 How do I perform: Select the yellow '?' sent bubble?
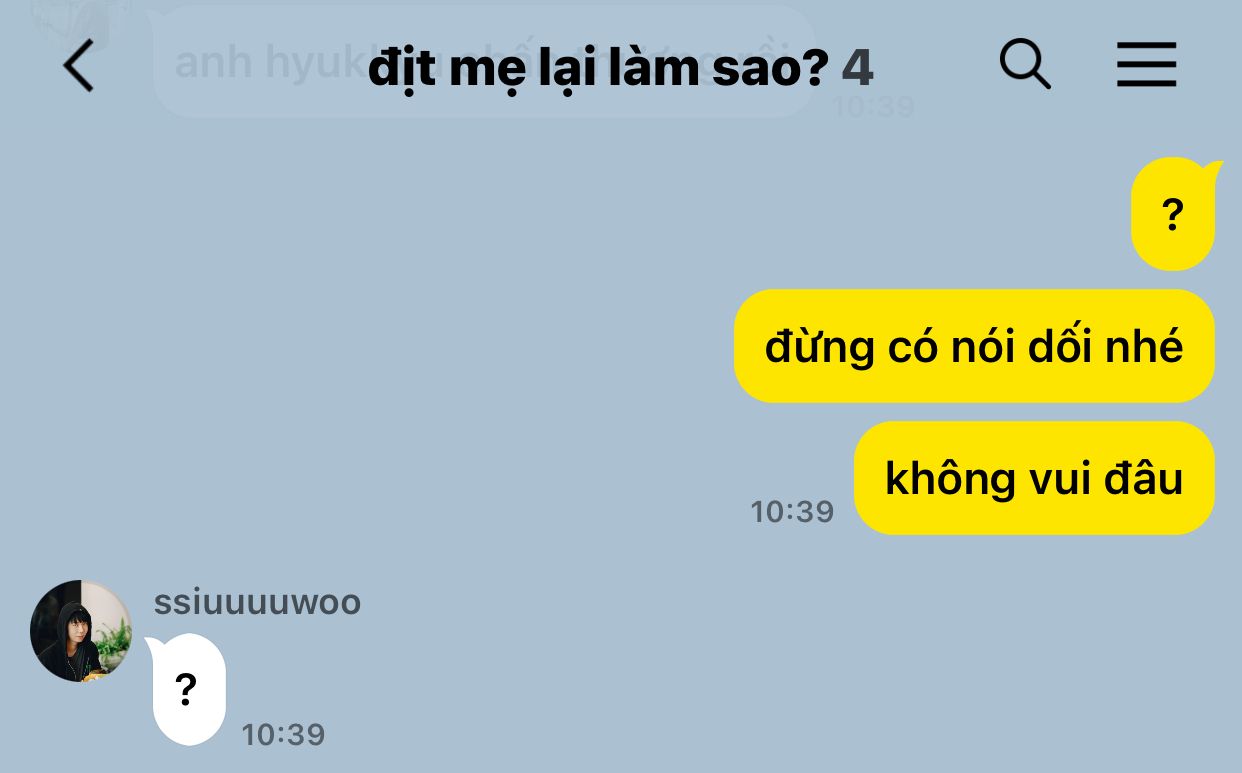[1173, 214]
